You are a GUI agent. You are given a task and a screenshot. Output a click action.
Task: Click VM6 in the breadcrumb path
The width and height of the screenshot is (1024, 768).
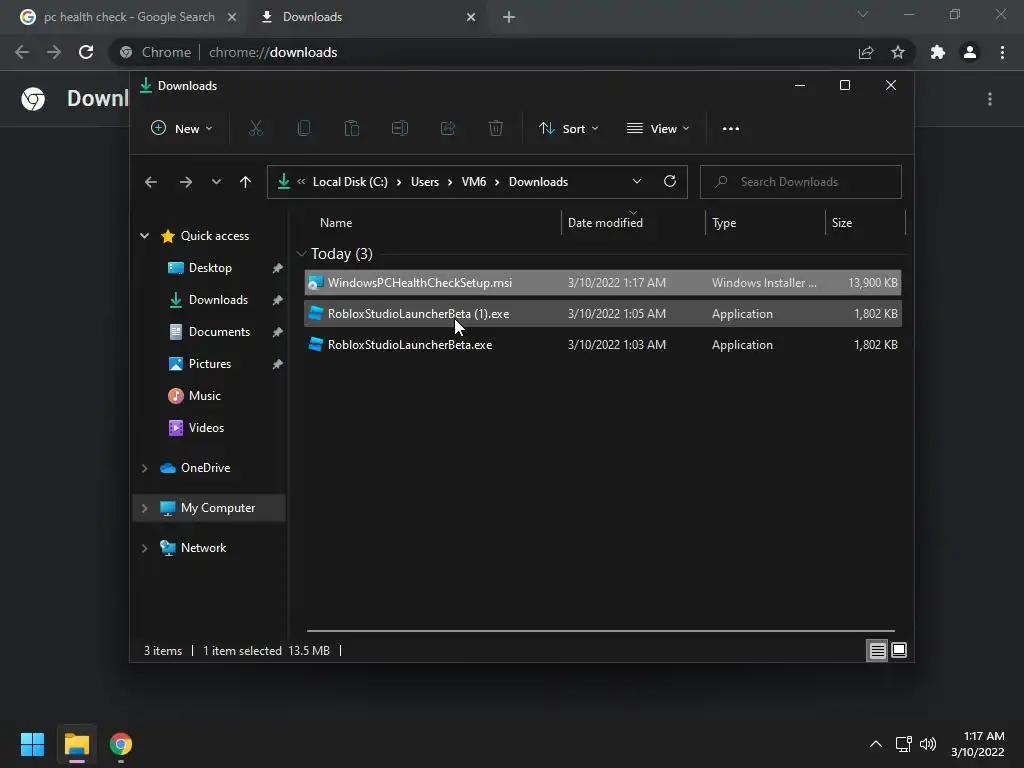tap(474, 182)
